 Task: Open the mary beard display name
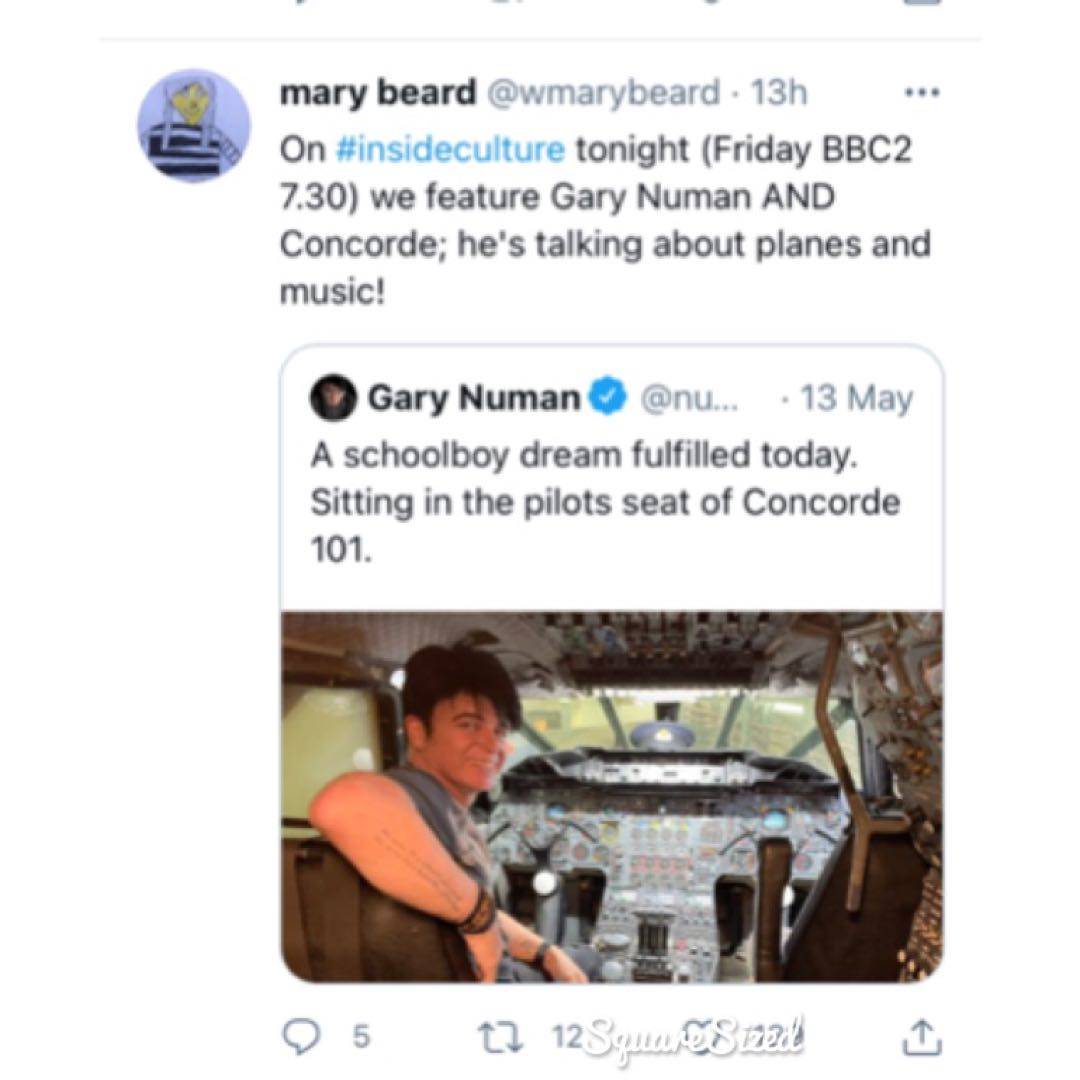378,93
